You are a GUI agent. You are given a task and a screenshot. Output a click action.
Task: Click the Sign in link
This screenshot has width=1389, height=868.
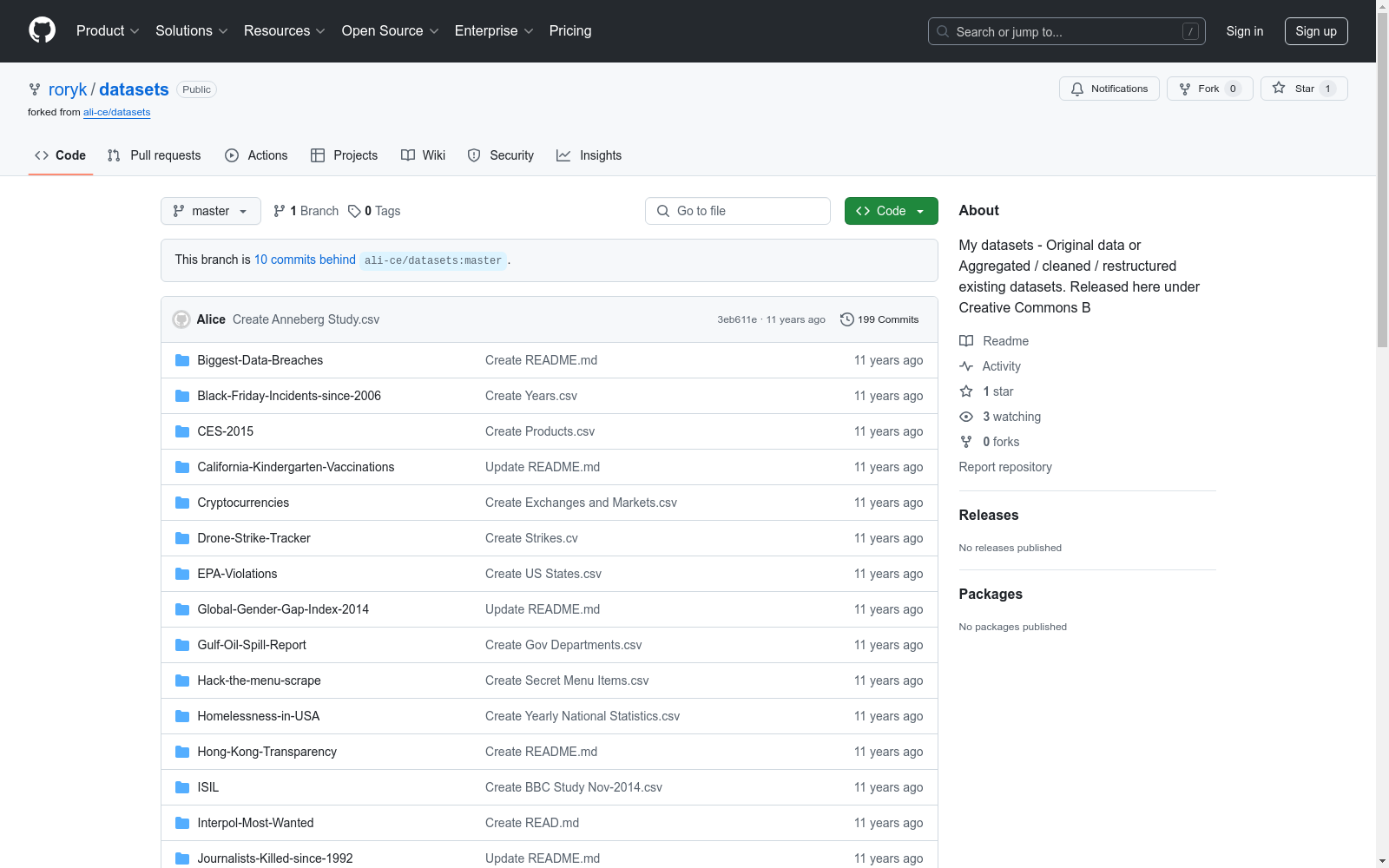pos(1245,31)
